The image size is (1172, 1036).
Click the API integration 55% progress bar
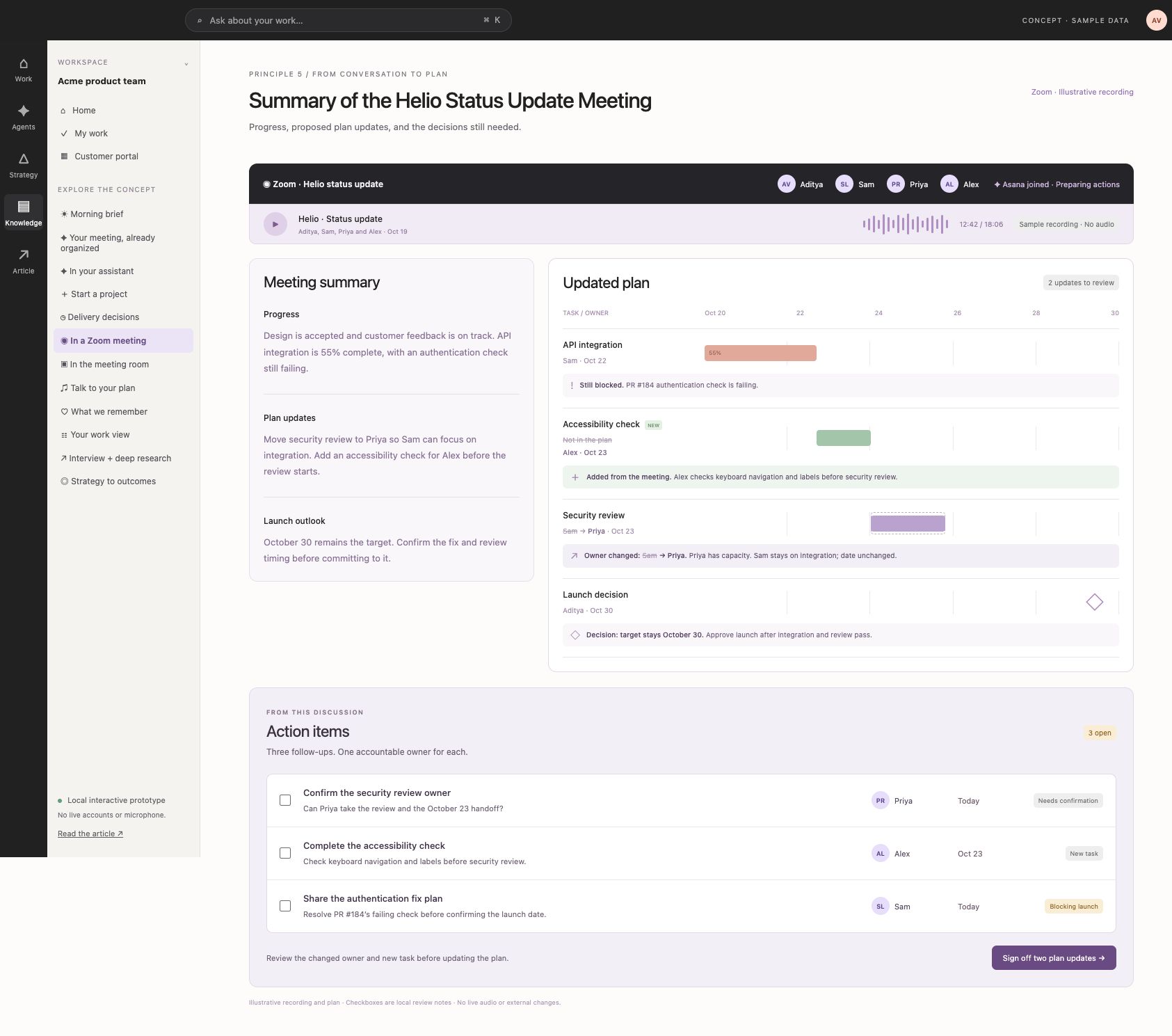point(760,353)
